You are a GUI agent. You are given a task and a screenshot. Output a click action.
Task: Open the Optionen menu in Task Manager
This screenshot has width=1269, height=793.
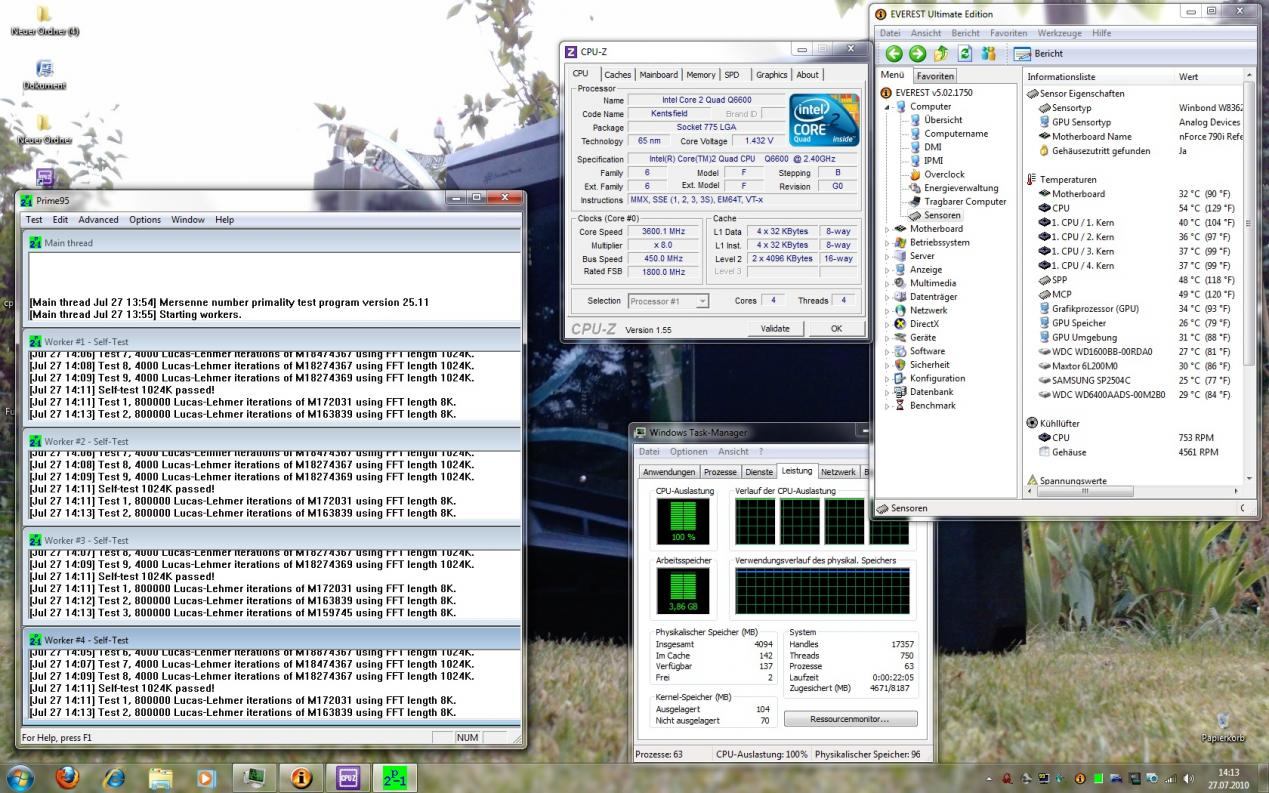(x=688, y=452)
